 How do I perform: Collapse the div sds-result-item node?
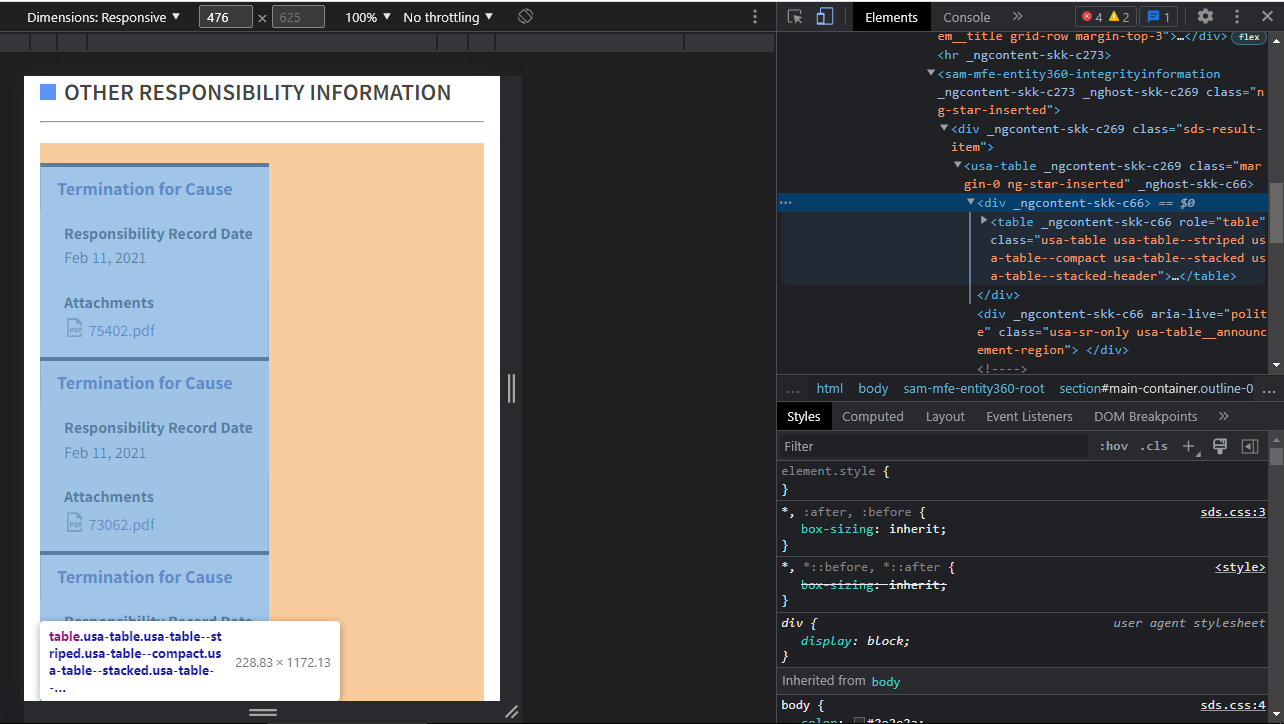pyautogui.click(x=944, y=129)
